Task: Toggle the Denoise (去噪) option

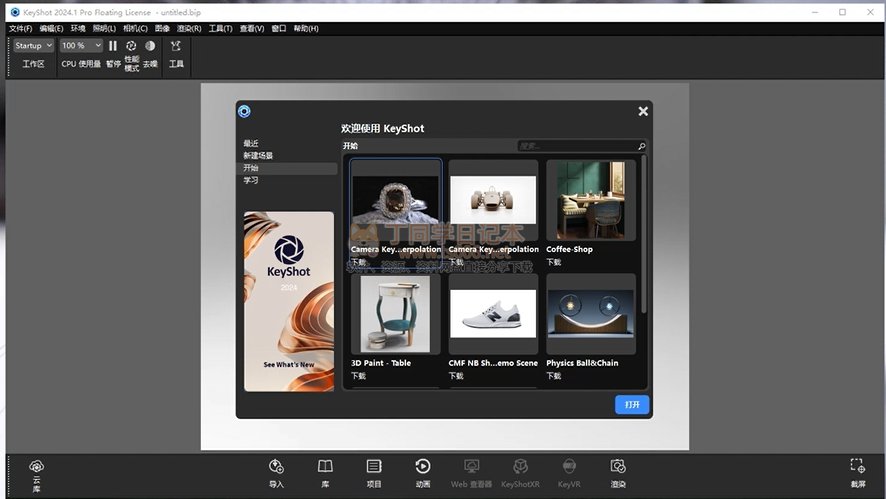Action: (150, 46)
